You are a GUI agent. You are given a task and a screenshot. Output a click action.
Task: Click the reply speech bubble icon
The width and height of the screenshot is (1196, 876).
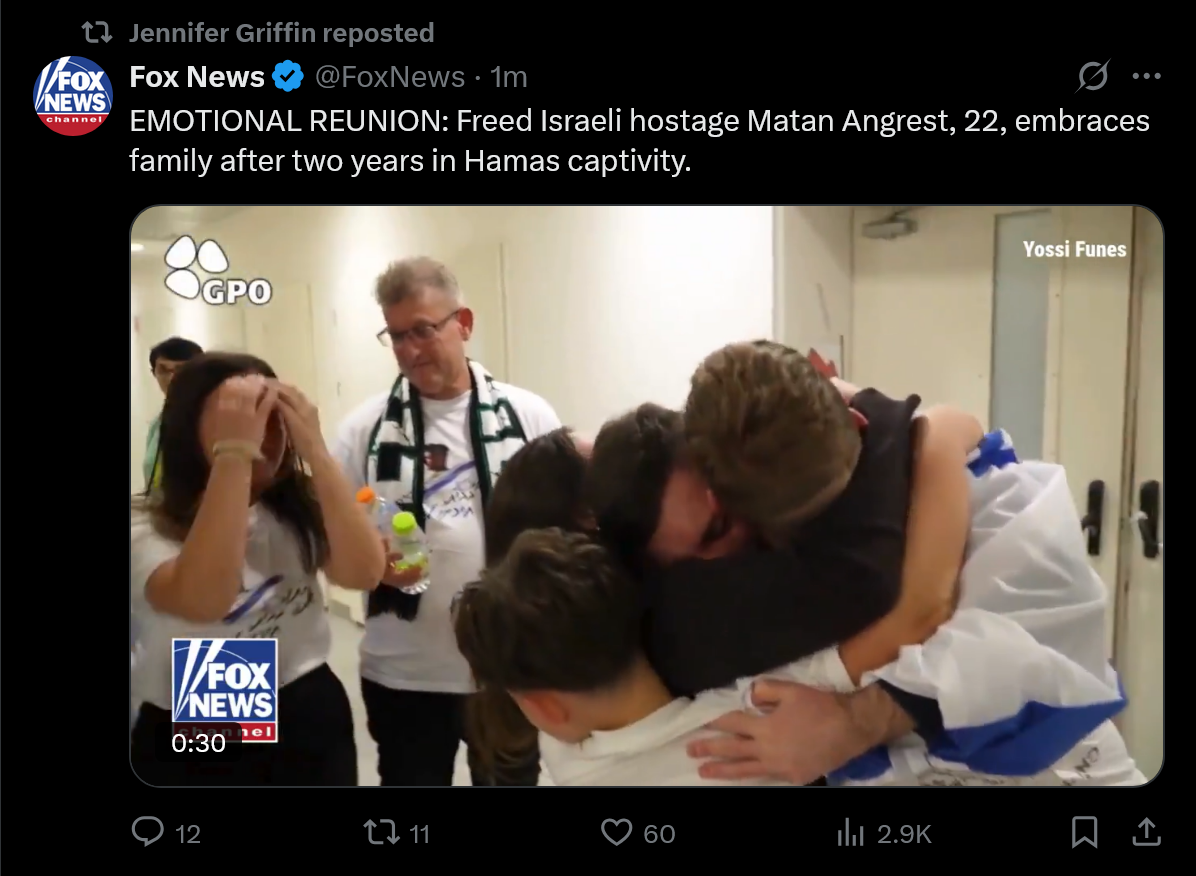click(147, 832)
